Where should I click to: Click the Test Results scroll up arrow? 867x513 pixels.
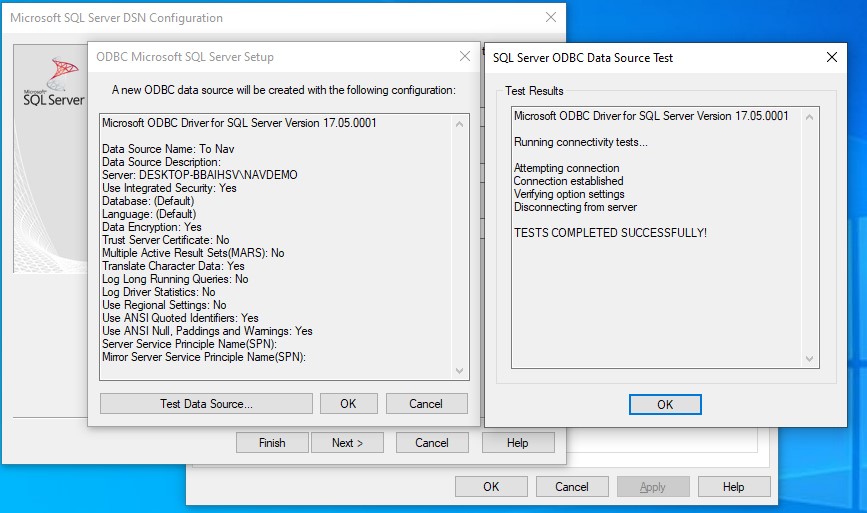[x=809, y=117]
